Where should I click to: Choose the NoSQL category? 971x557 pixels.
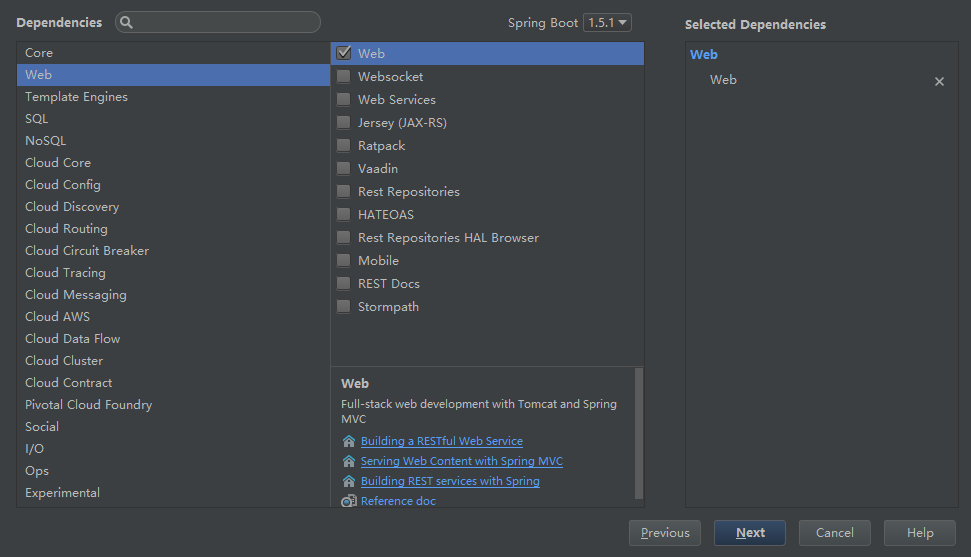tap(173, 141)
